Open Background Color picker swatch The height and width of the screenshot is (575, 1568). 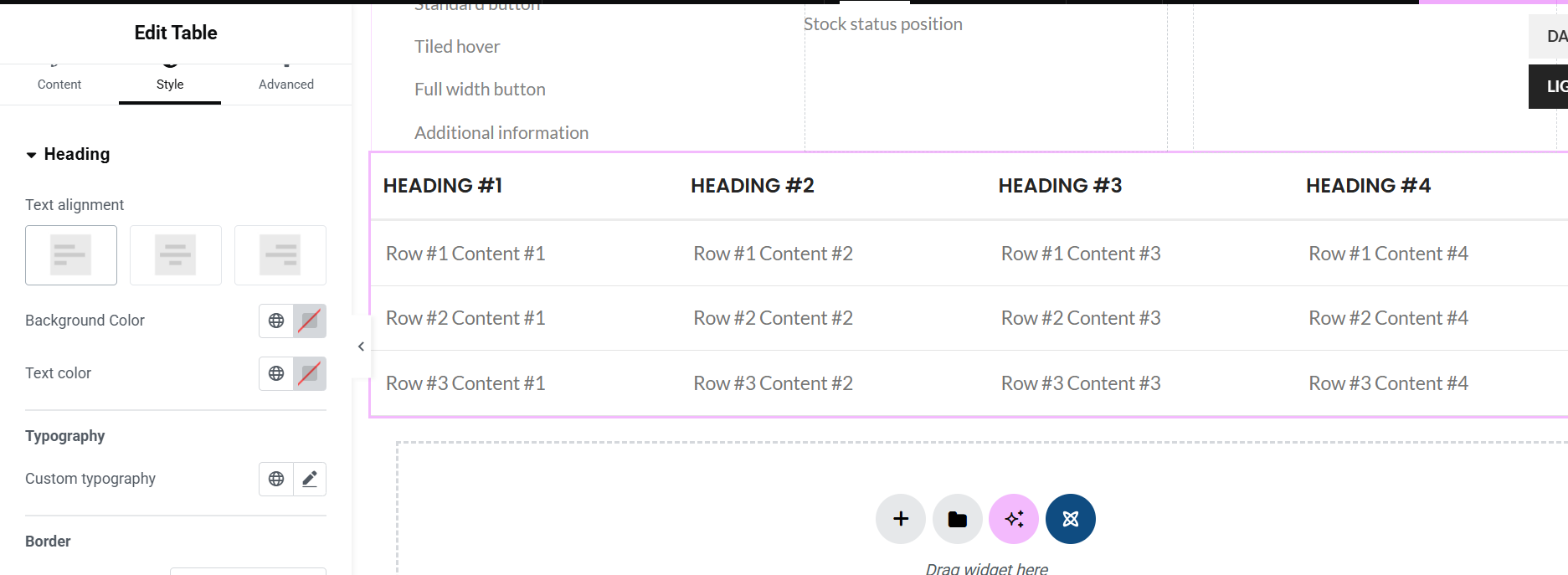[310, 321]
